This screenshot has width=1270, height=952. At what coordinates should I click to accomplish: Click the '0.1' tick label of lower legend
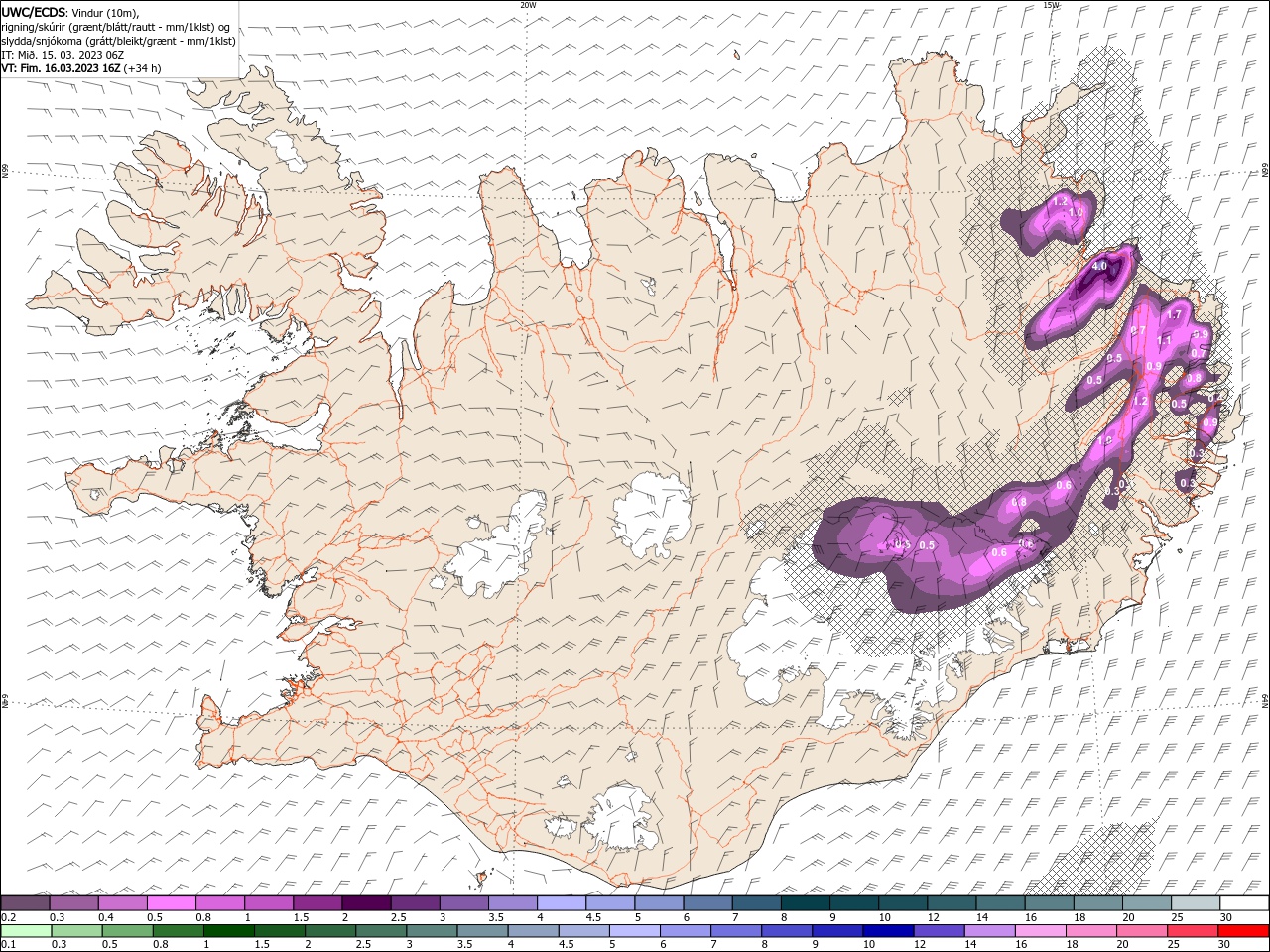click(x=8, y=945)
